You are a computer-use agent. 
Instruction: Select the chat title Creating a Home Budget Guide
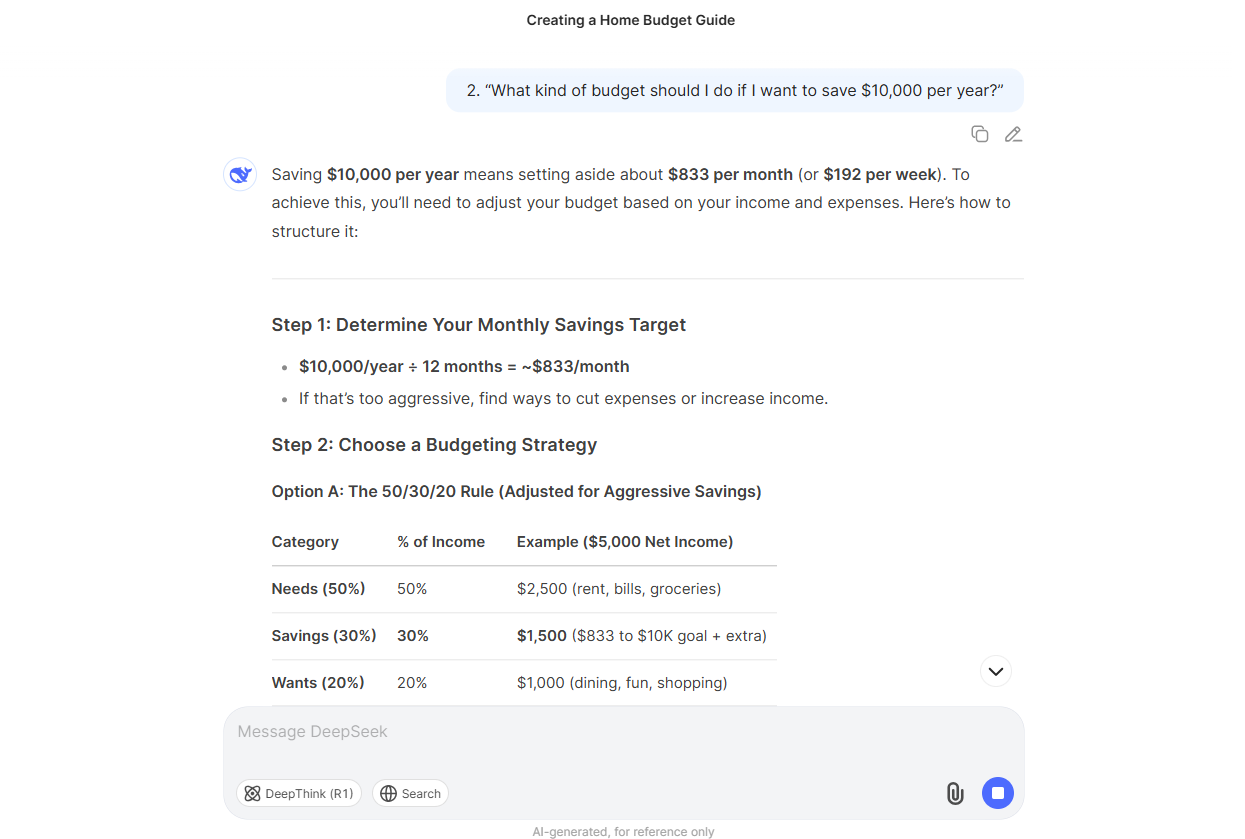click(x=630, y=19)
